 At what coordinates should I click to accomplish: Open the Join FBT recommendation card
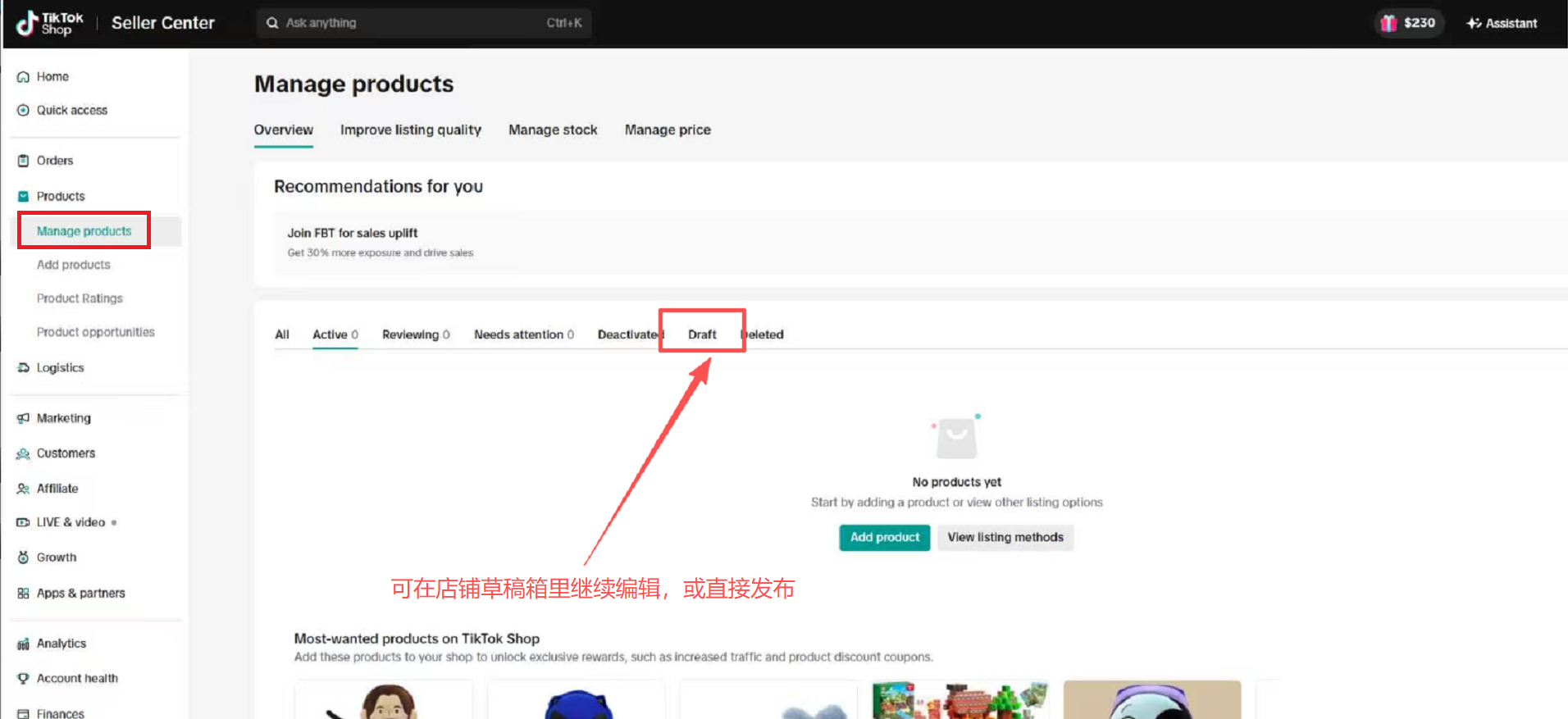pyautogui.click(x=920, y=243)
